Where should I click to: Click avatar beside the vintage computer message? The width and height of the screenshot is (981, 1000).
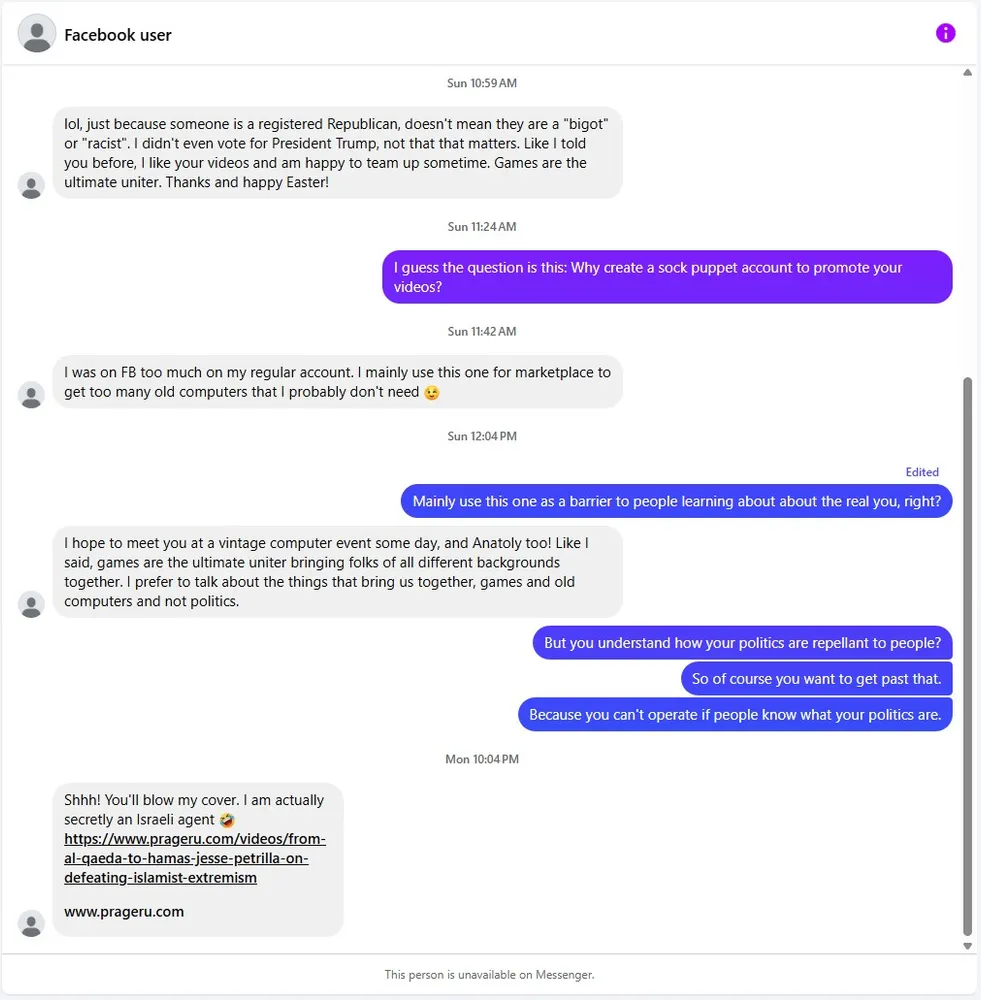(31, 605)
